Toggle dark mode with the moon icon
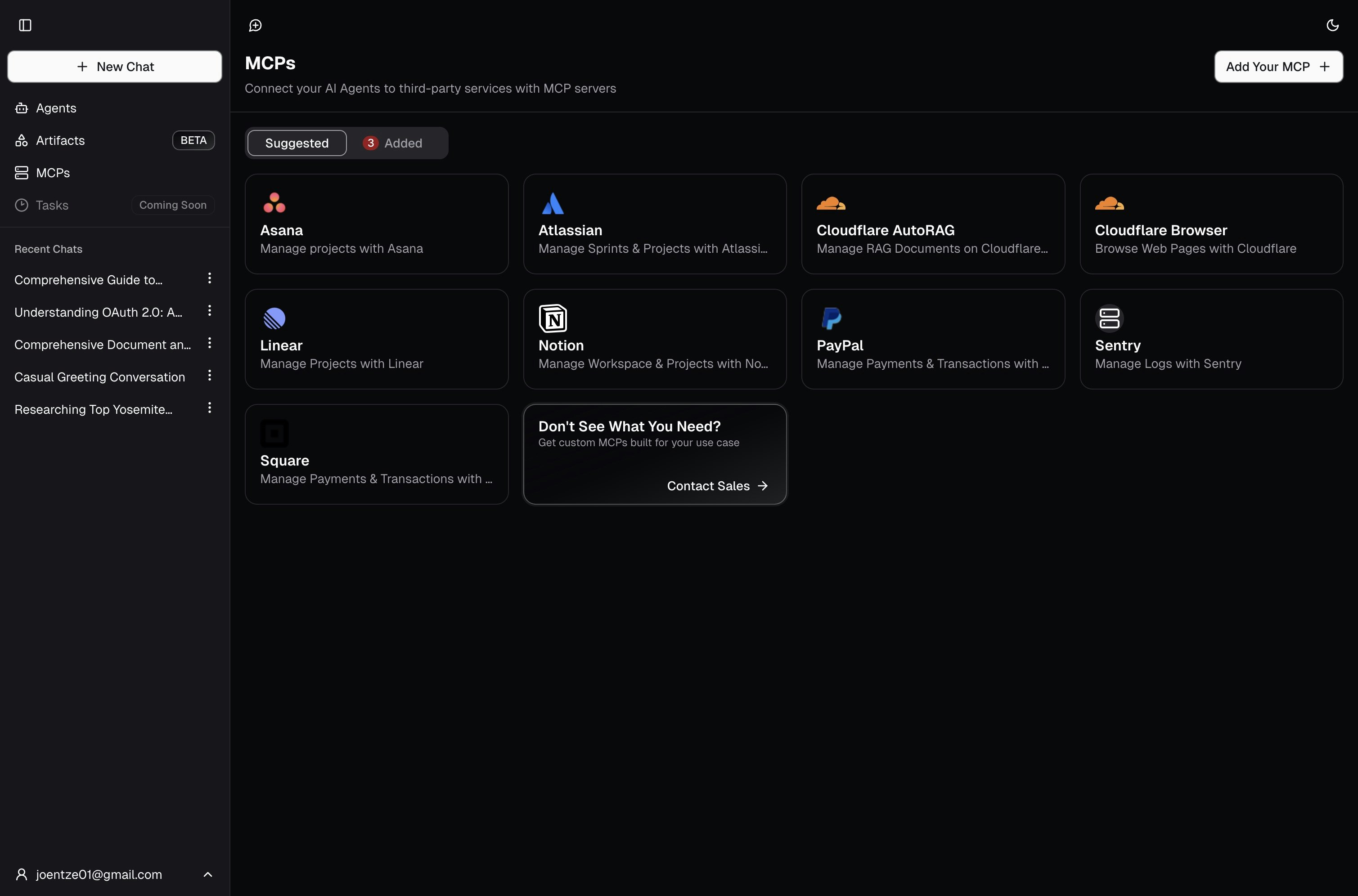 point(1332,25)
